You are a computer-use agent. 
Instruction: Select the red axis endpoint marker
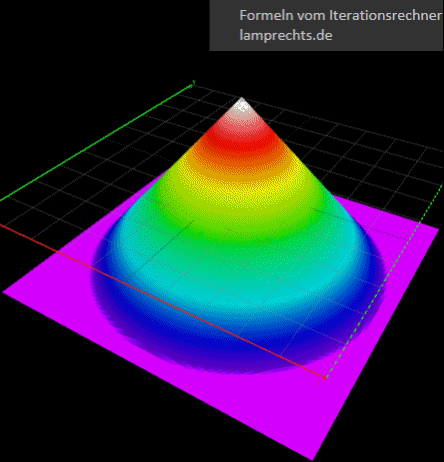324,379
